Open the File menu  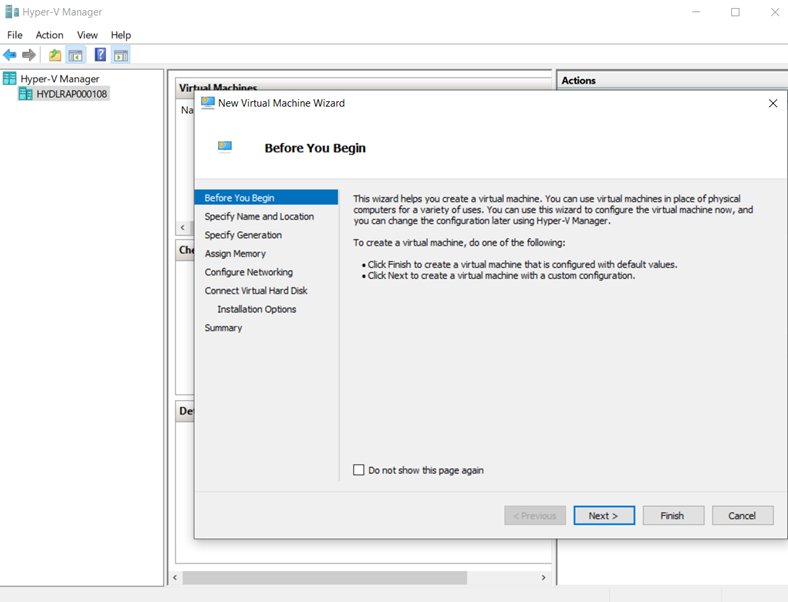[x=15, y=35]
